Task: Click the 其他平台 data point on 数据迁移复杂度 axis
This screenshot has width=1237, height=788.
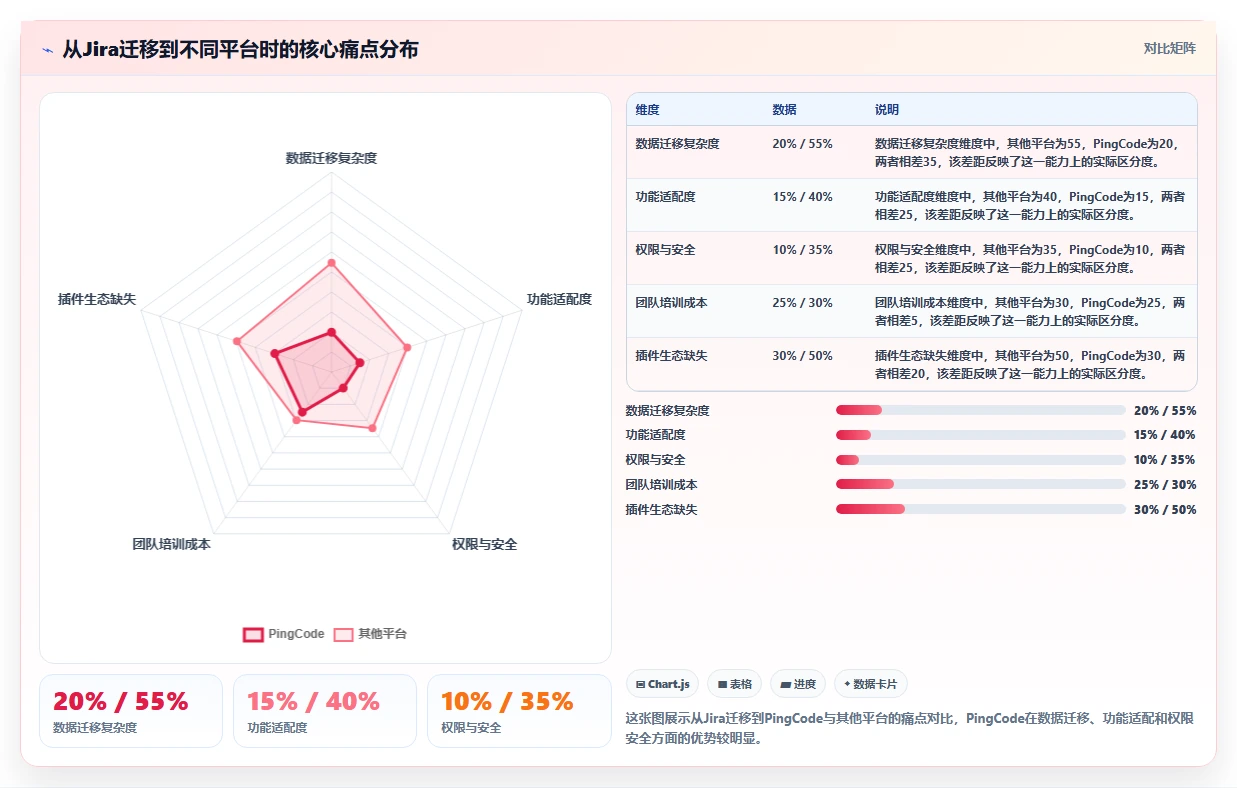Action: click(x=331, y=263)
